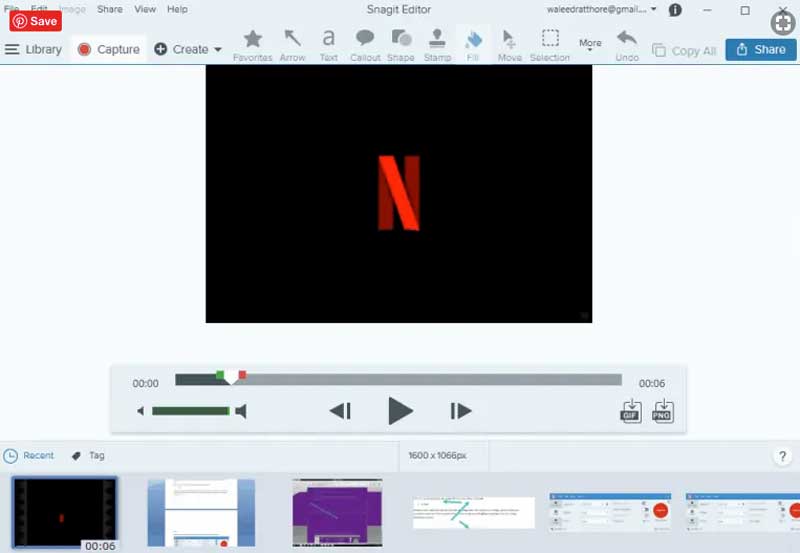
Task: Click the low volume speaker icon
Action: tap(140, 411)
